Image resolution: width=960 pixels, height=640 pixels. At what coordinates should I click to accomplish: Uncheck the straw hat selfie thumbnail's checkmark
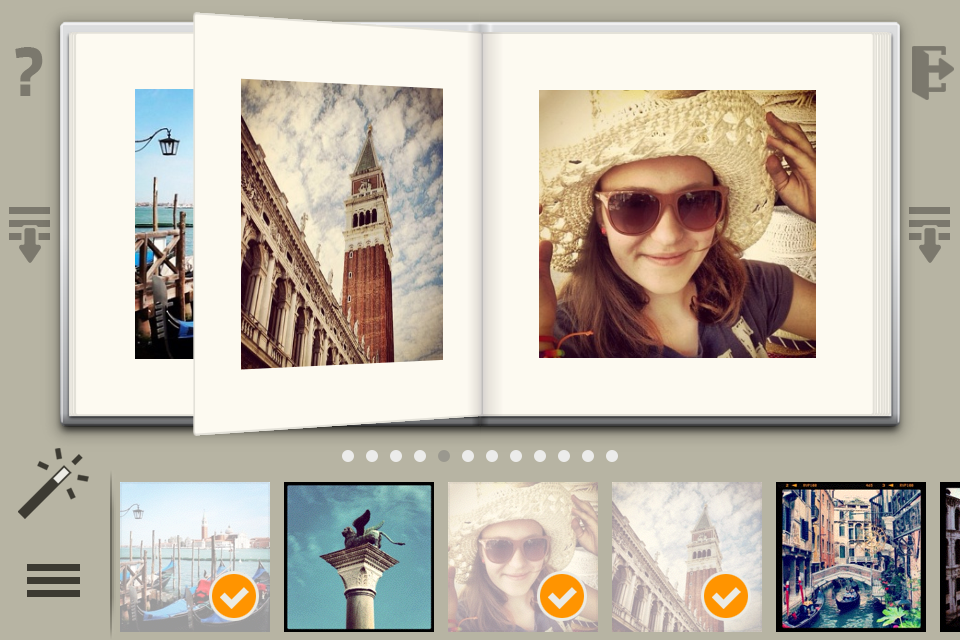point(561,597)
